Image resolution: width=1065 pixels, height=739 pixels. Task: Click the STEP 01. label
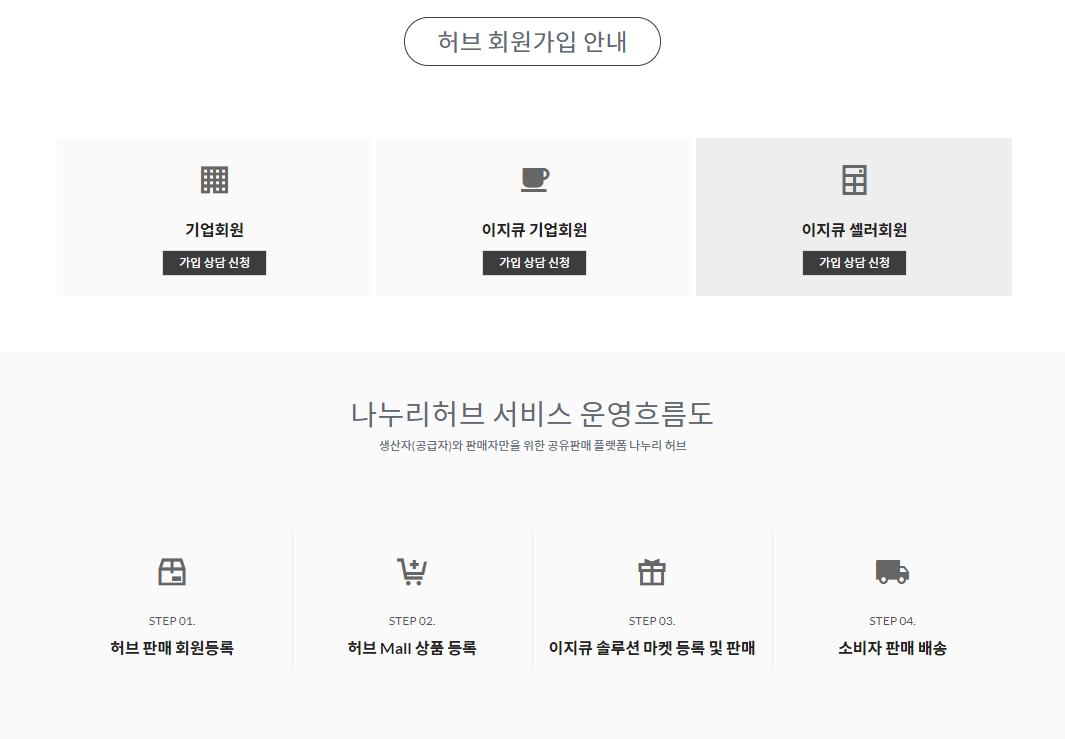click(172, 621)
